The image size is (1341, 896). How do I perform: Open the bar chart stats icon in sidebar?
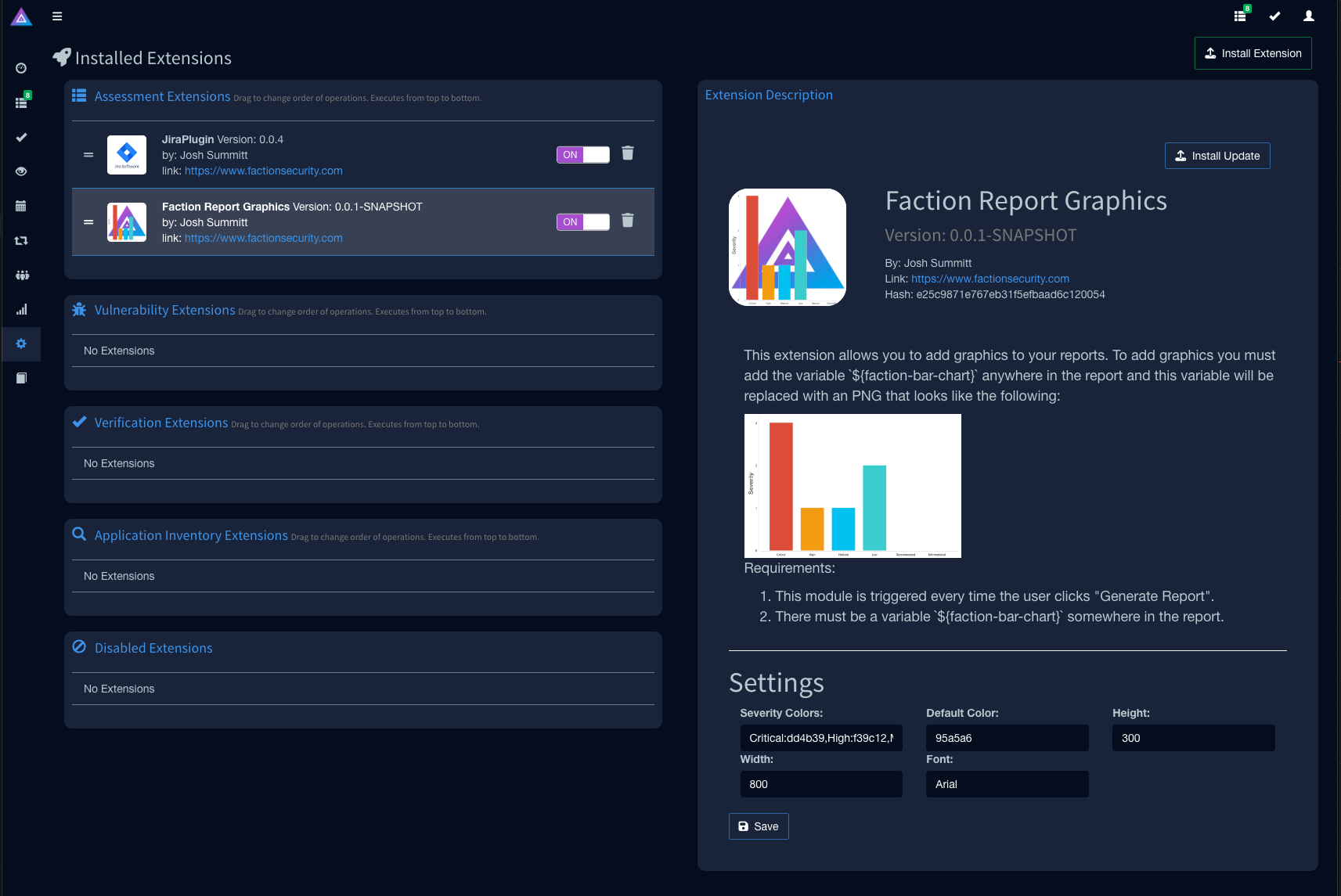point(21,309)
